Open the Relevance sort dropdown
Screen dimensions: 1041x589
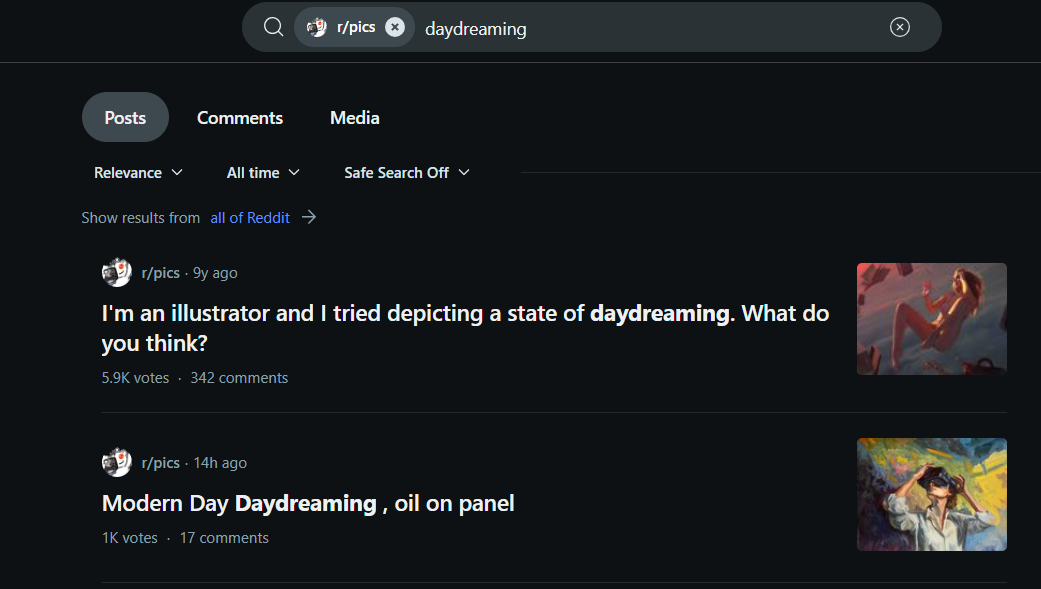[138, 173]
